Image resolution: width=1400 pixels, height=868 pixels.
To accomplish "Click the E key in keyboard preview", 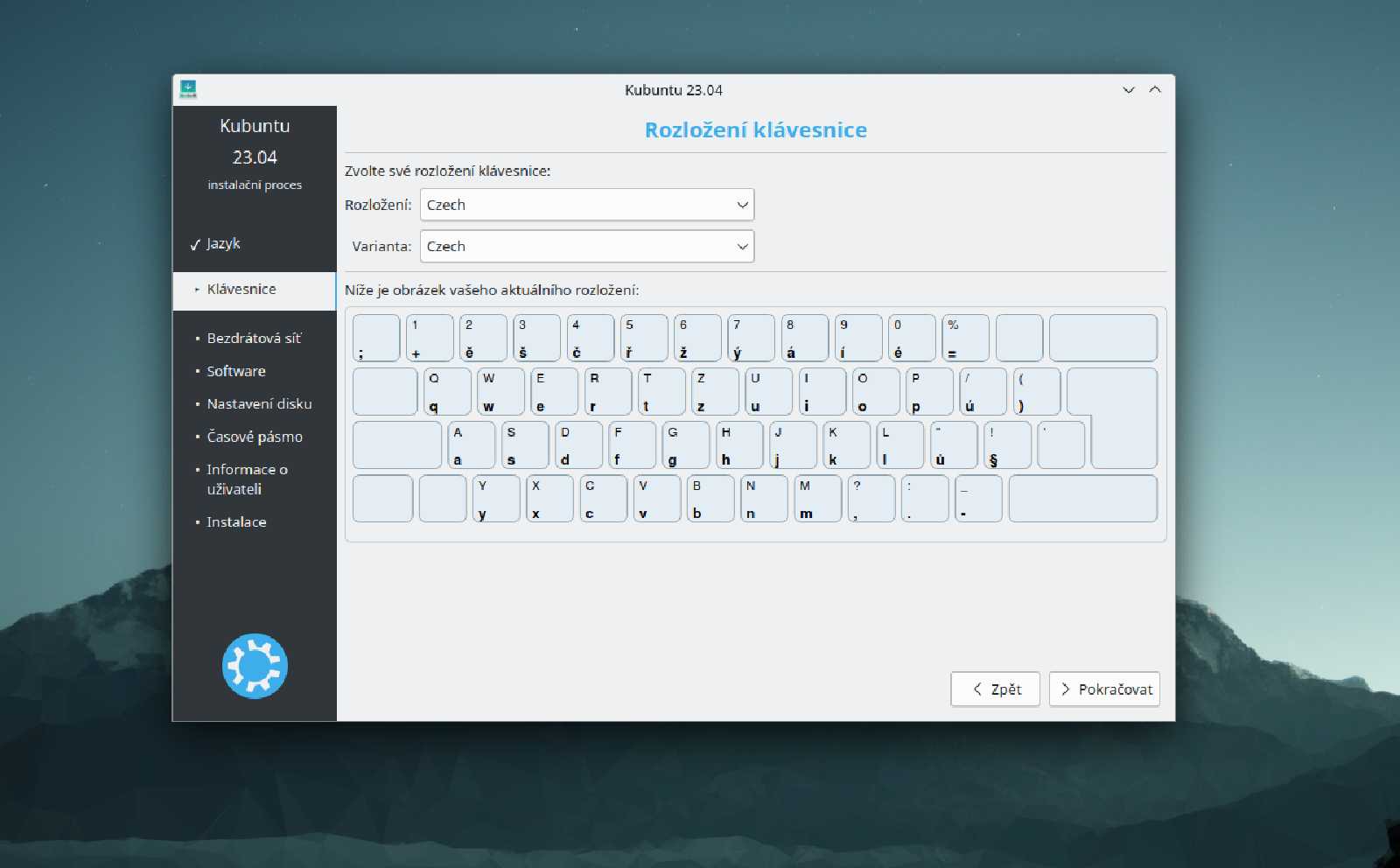I will (x=555, y=391).
